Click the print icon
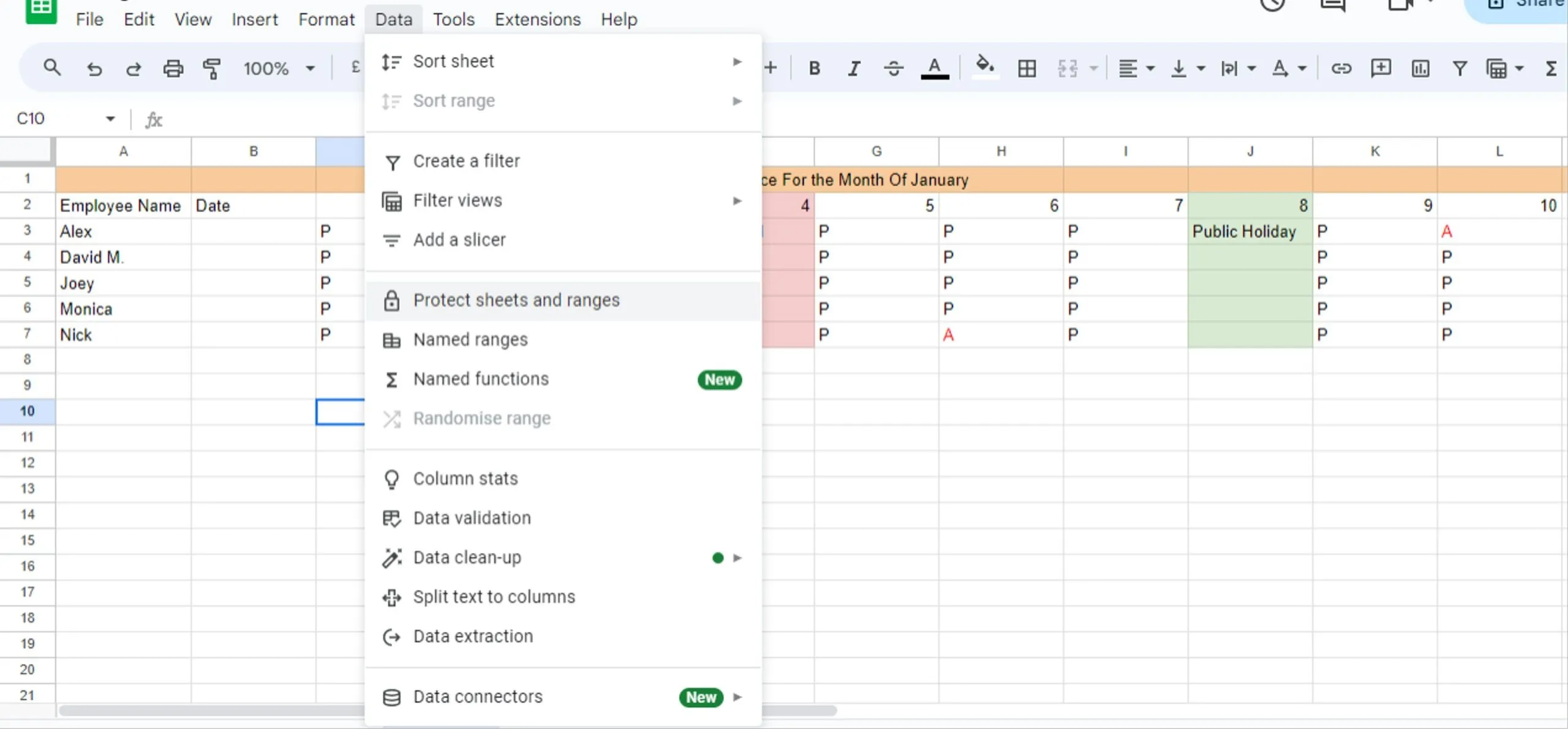This screenshot has height=729, width=1568. click(x=173, y=69)
